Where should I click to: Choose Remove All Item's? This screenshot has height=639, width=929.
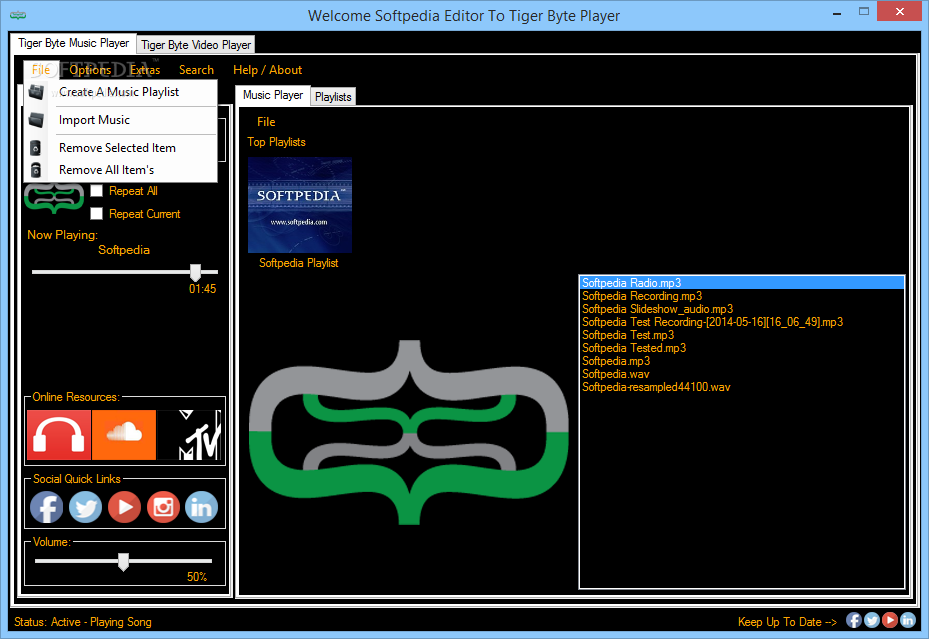pos(120,170)
